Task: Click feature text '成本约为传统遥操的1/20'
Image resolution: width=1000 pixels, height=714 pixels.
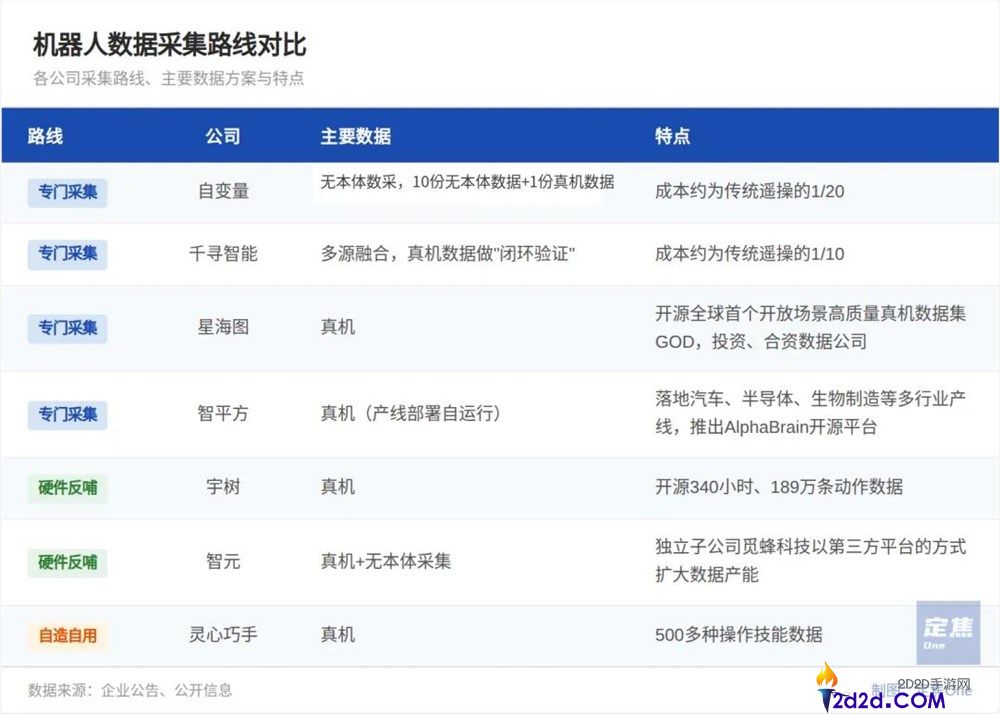Action: [x=749, y=191]
